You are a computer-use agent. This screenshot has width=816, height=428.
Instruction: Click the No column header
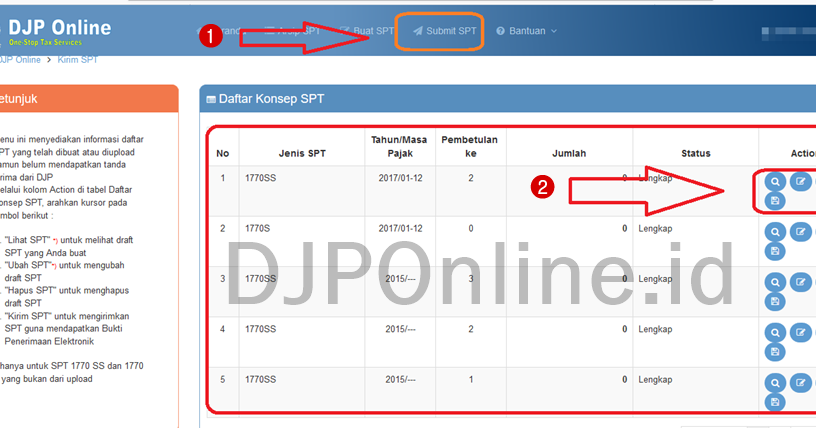(223, 153)
